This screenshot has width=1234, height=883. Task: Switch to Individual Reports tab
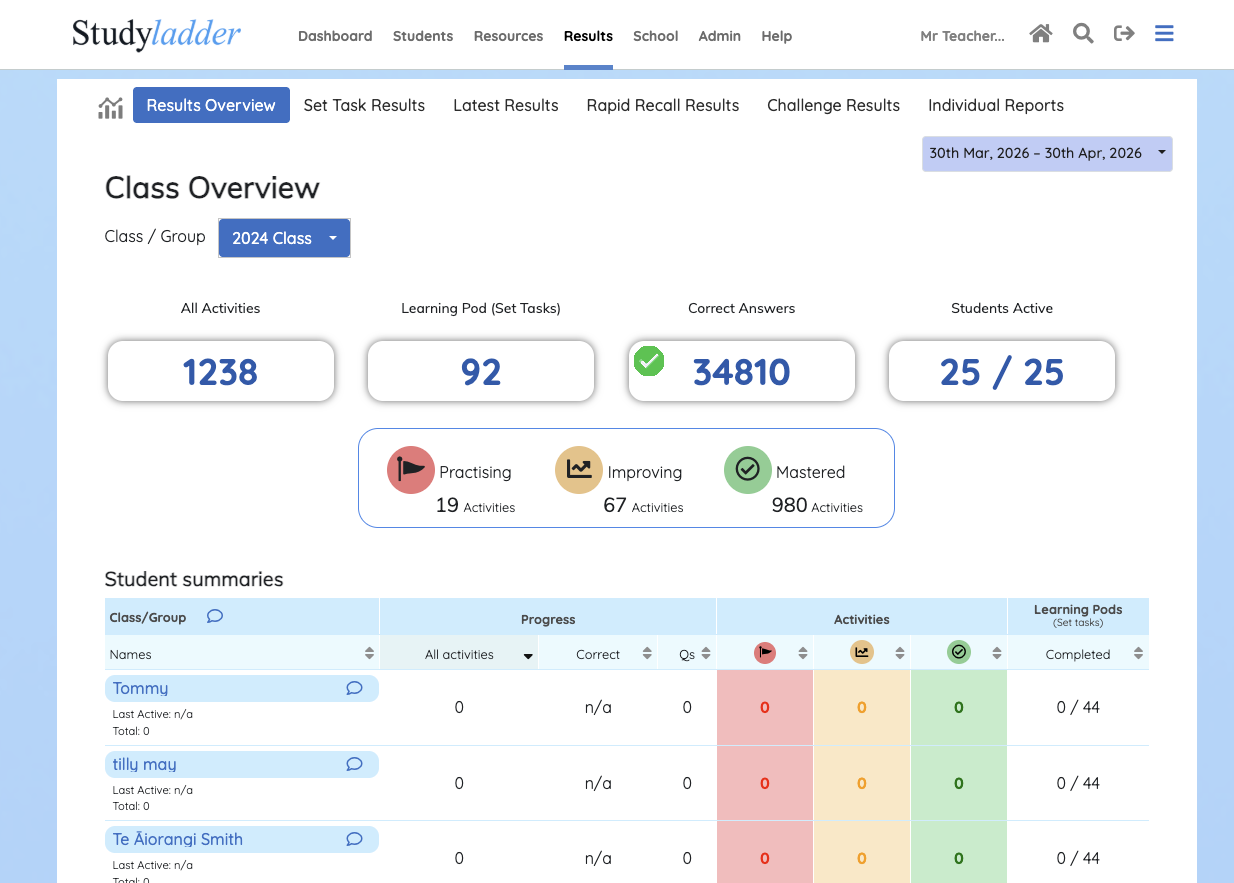point(996,105)
